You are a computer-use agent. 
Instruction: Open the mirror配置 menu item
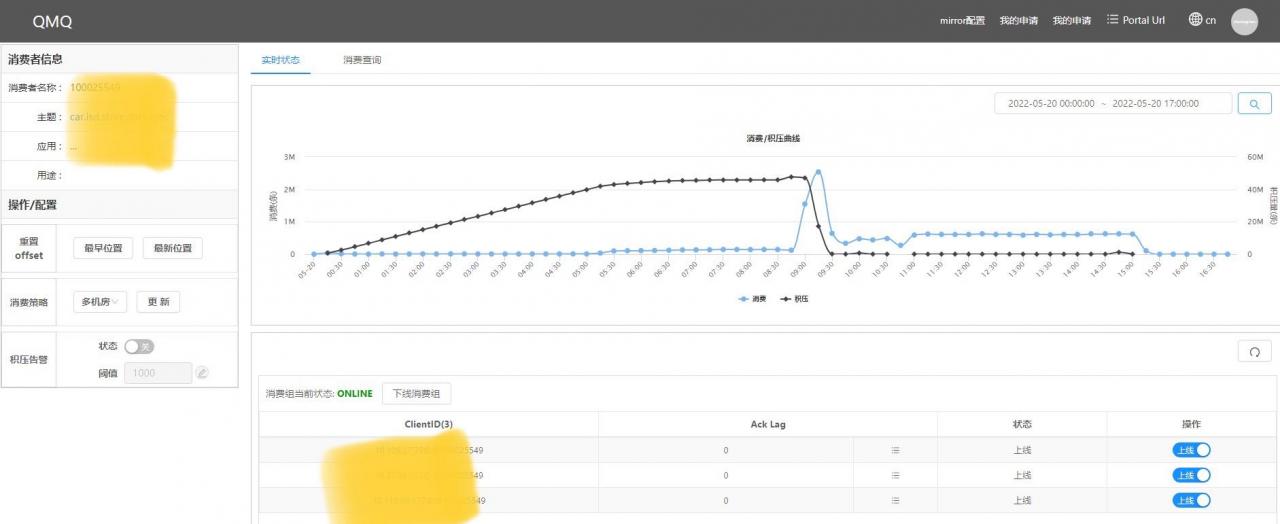coord(962,21)
